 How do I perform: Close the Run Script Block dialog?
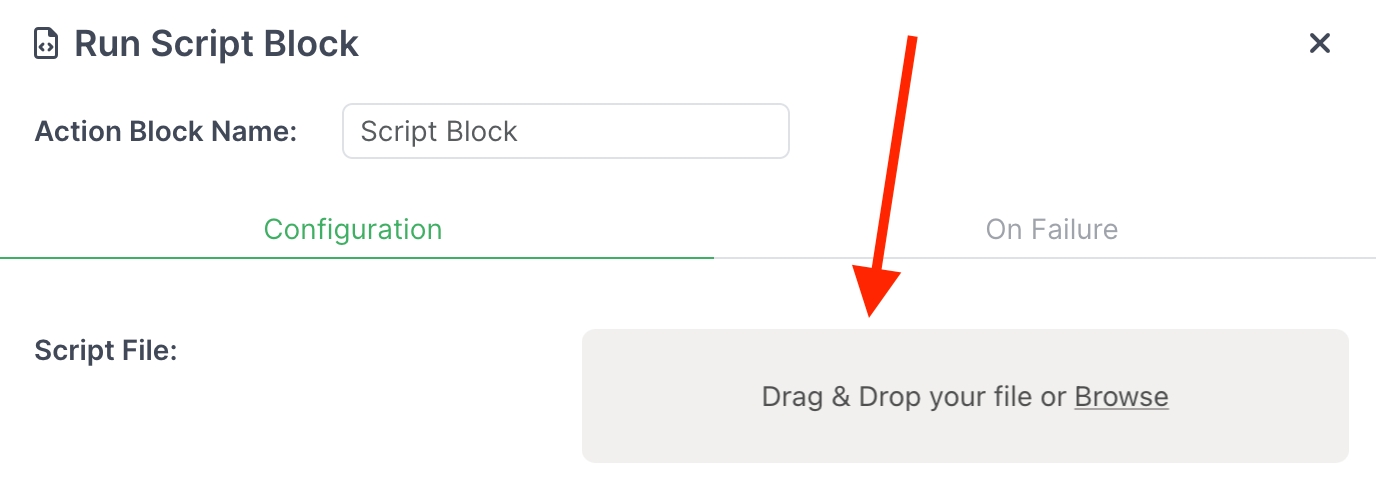[1320, 43]
